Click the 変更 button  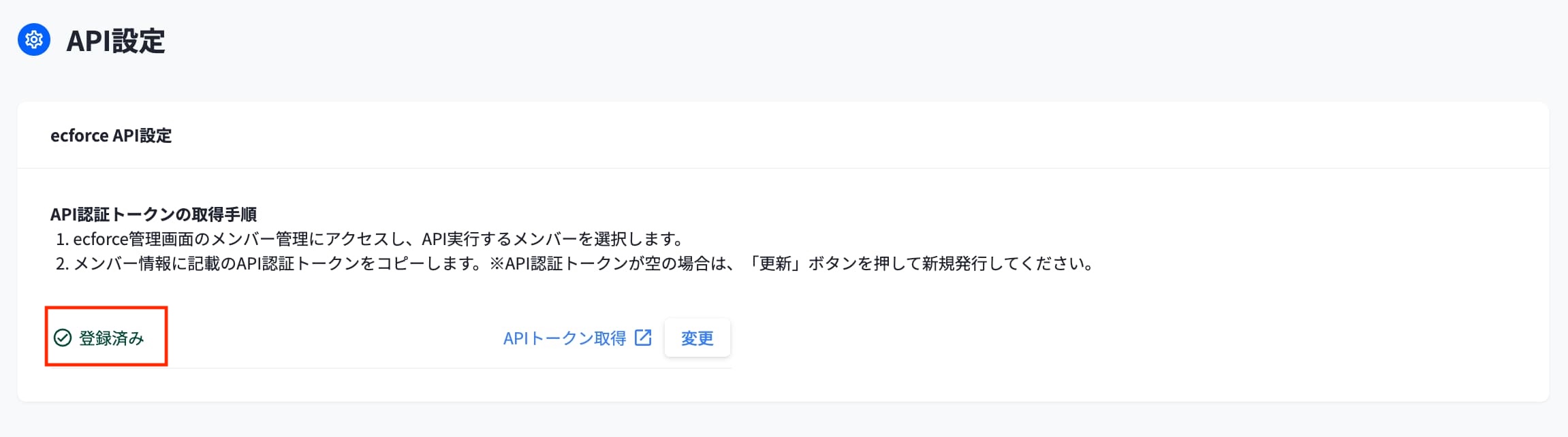[x=697, y=338]
